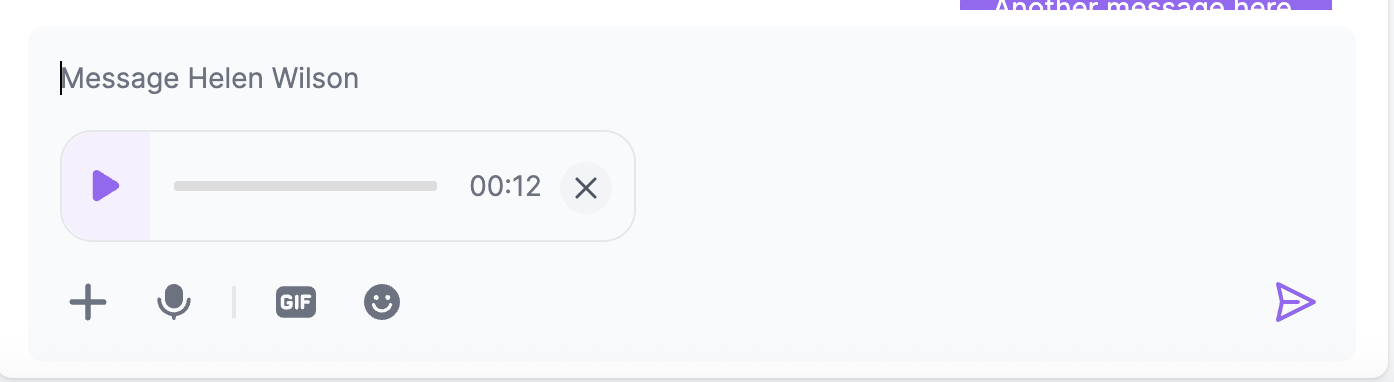This screenshot has height=382, width=1394.
Task: Seek within the audio progress bar
Action: click(x=305, y=186)
